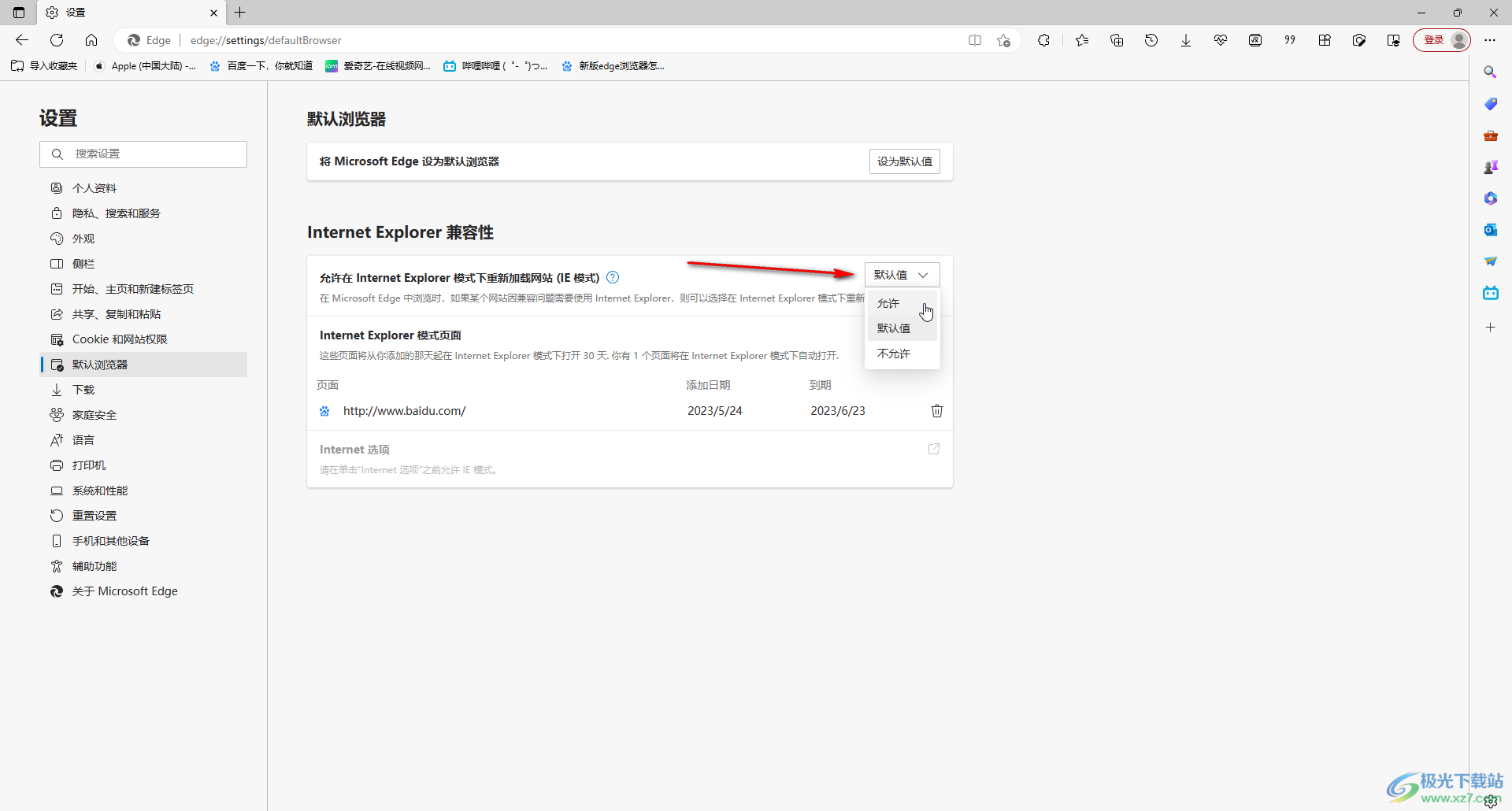Click the address bar URL
The image size is (1512, 811).
[x=266, y=40]
